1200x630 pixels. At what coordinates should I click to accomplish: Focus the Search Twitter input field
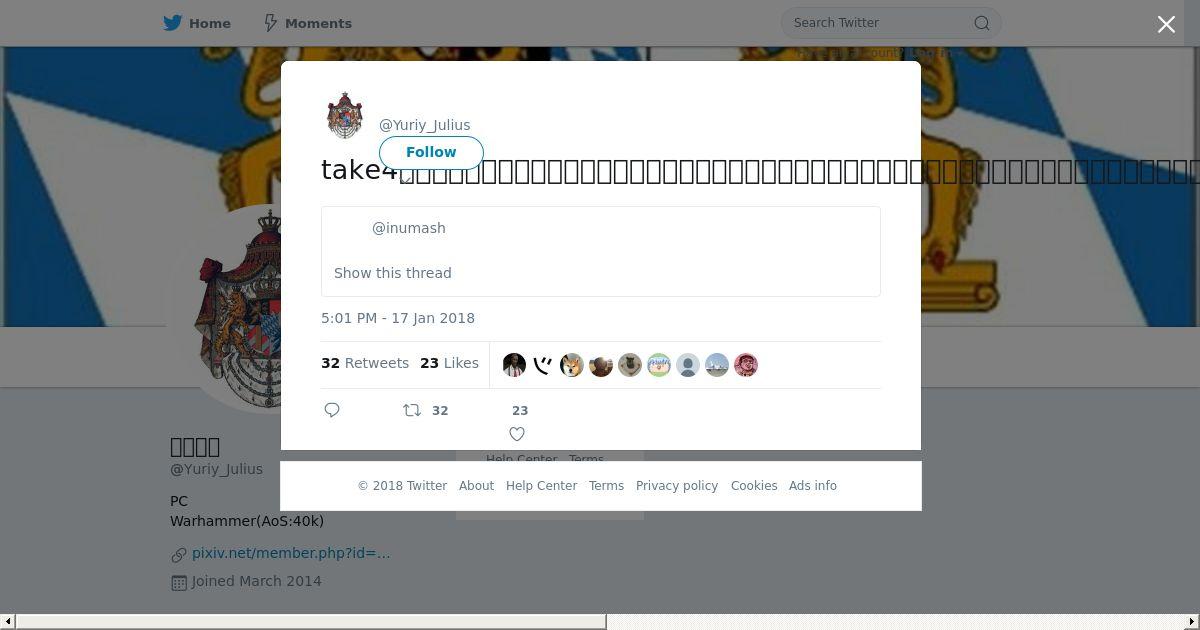click(880, 23)
